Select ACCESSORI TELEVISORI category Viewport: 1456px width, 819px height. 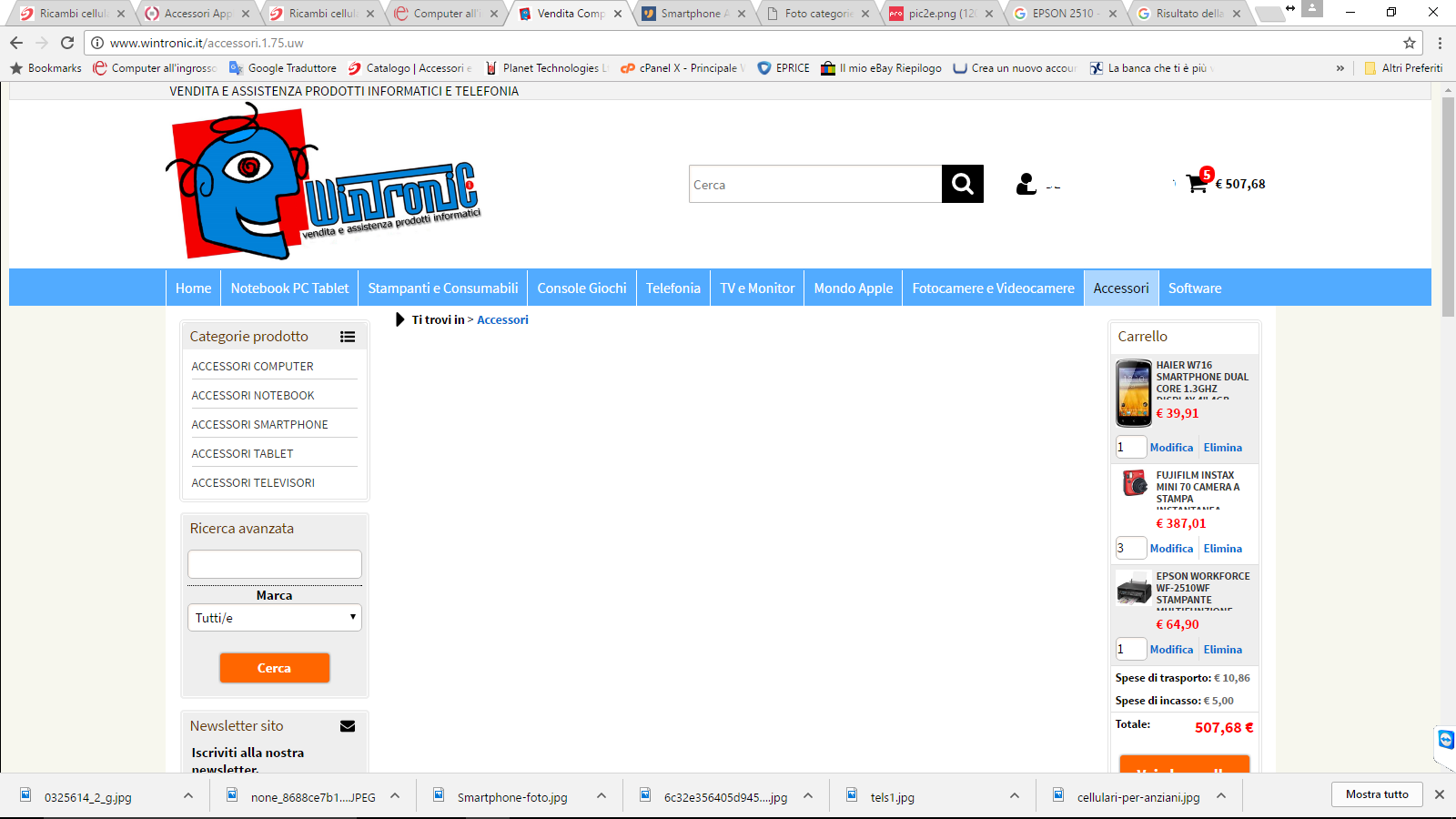[253, 482]
